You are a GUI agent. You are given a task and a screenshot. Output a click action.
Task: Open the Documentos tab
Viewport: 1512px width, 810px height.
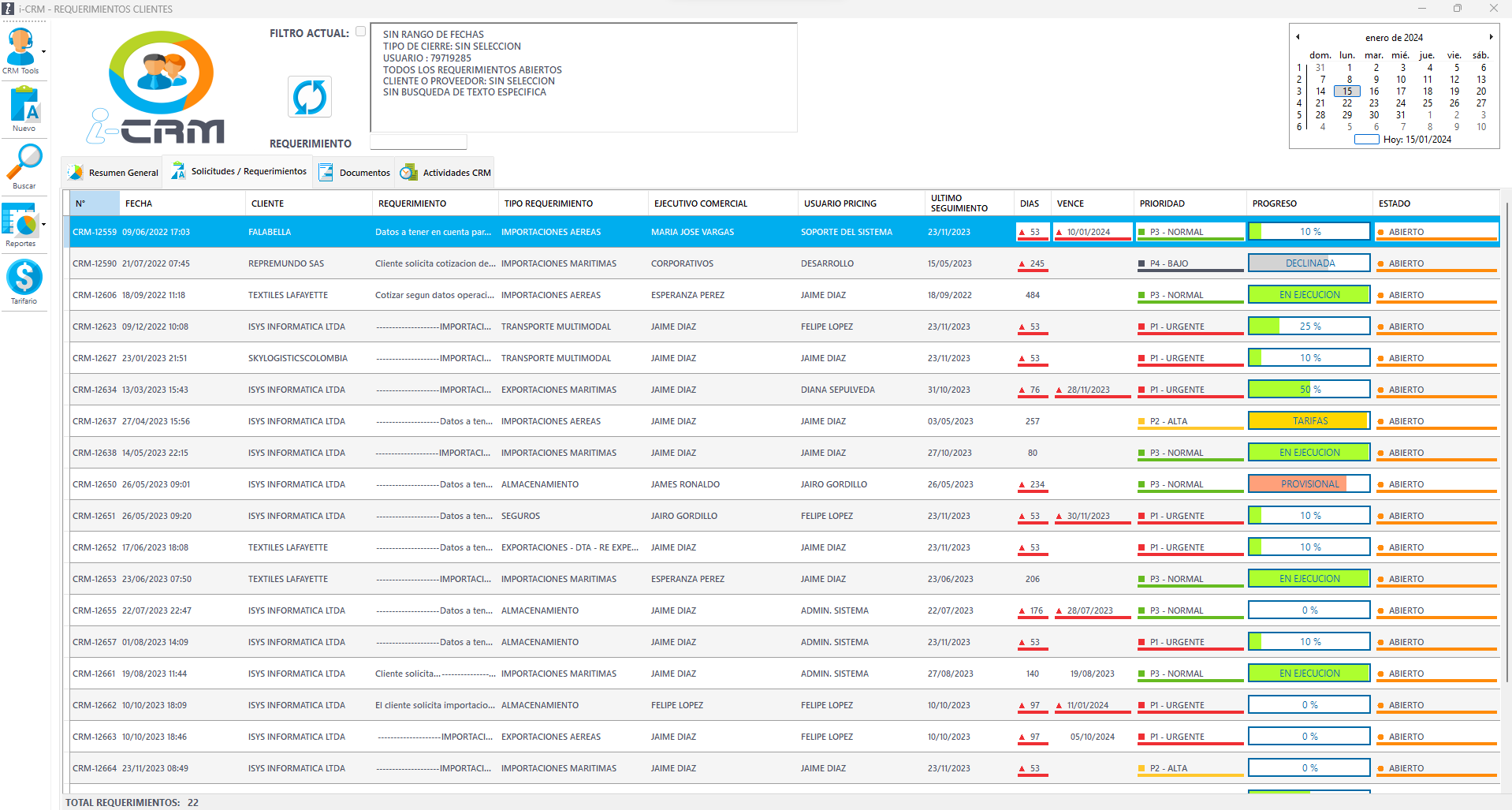coord(355,173)
